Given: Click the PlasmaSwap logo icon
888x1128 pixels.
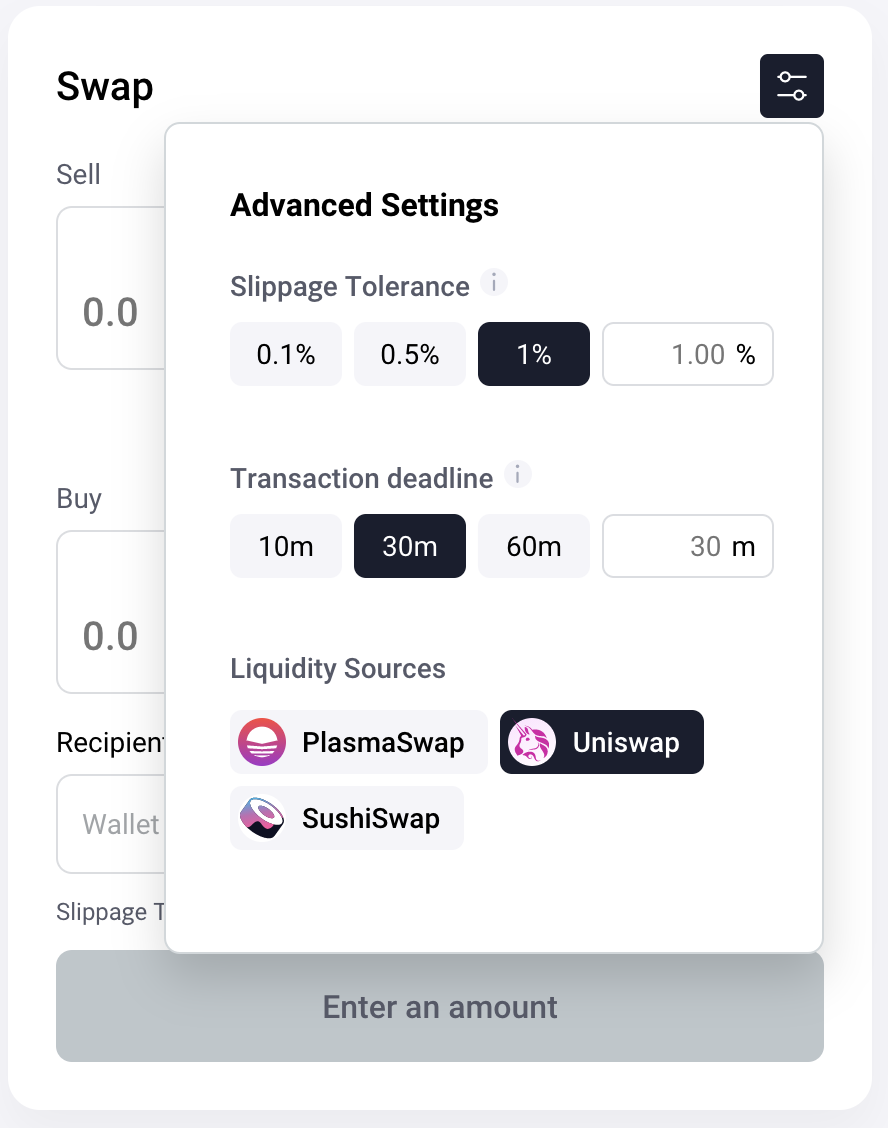Looking at the screenshot, I should coord(263,742).
